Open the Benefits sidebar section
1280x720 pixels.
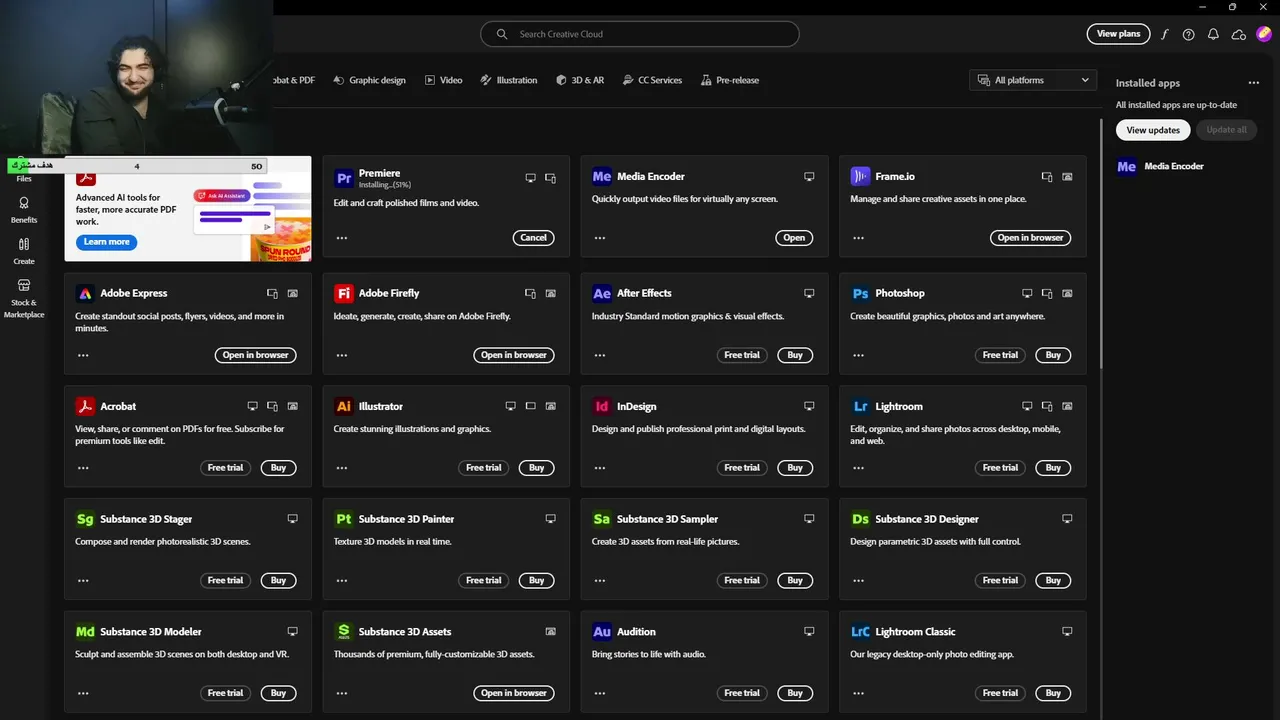24,209
